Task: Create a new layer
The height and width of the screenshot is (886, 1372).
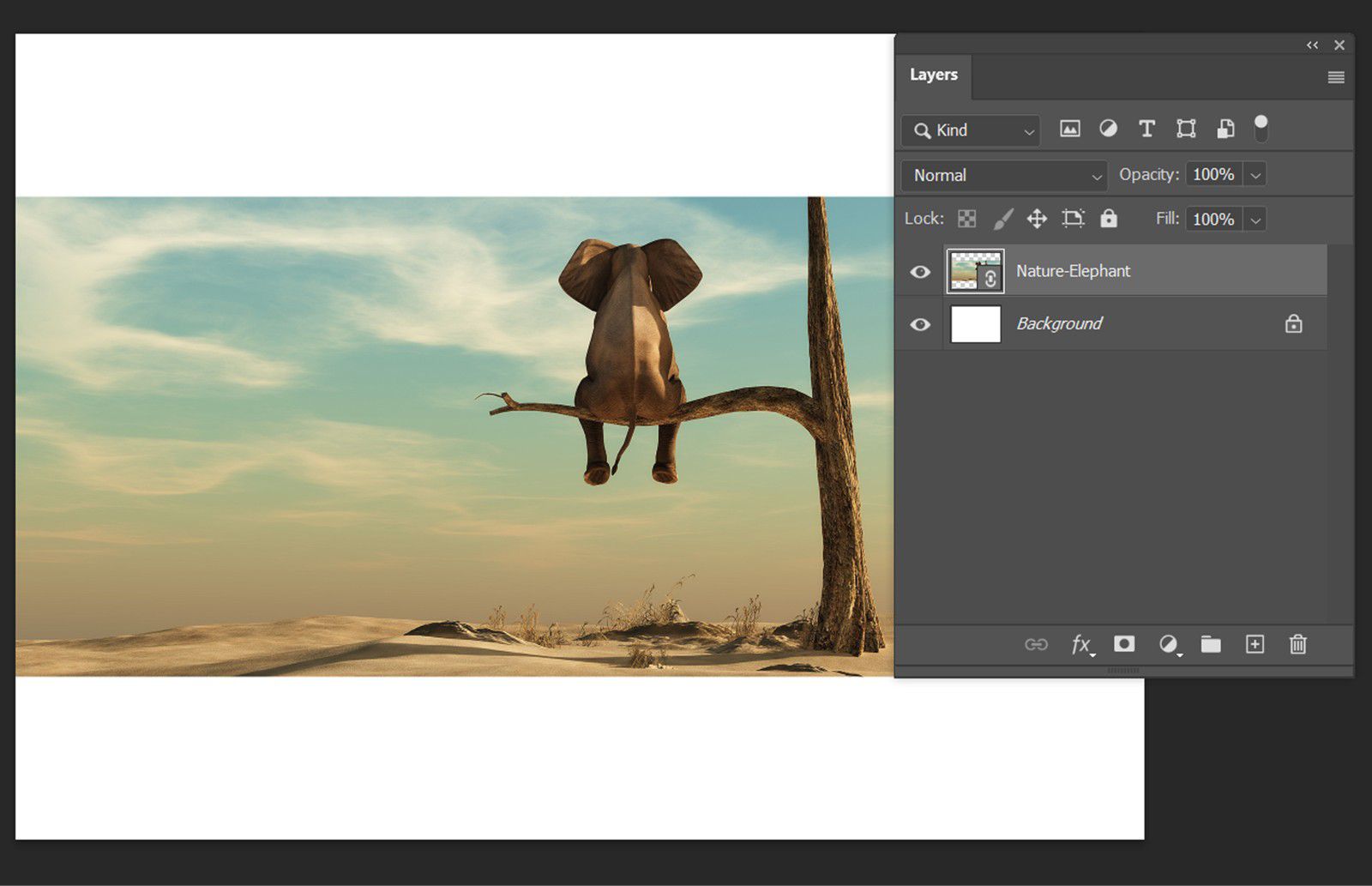Action: pyautogui.click(x=1254, y=644)
